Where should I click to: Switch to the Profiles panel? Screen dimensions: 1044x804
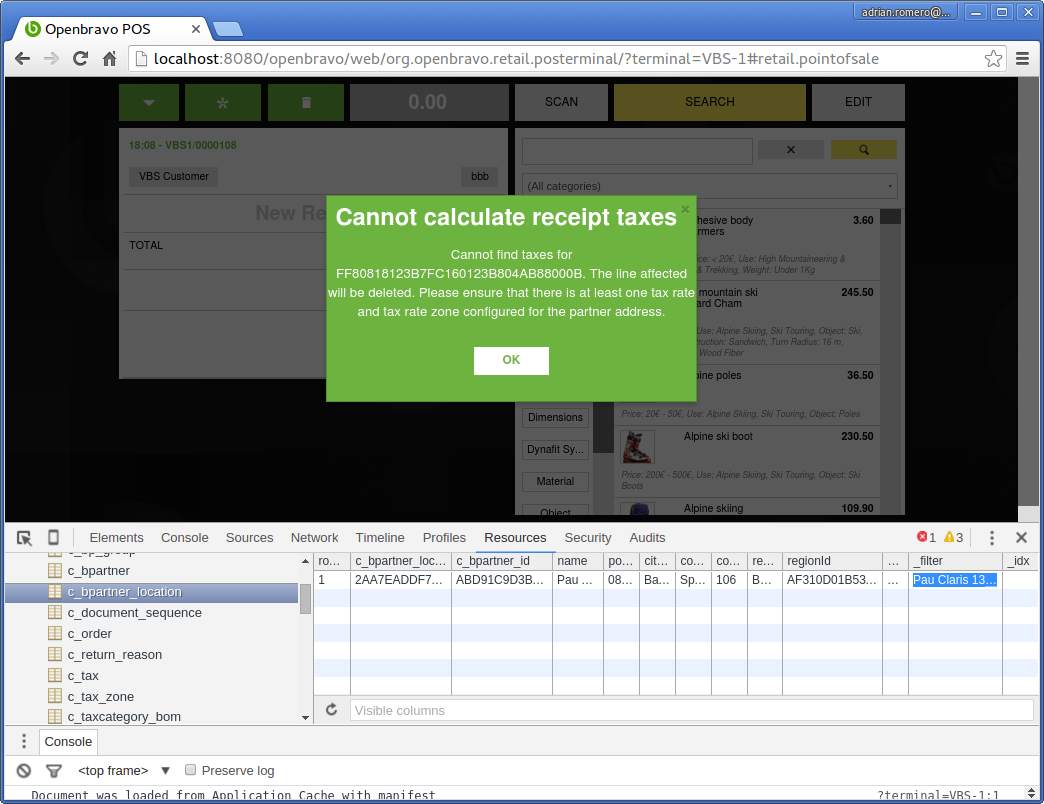point(444,538)
